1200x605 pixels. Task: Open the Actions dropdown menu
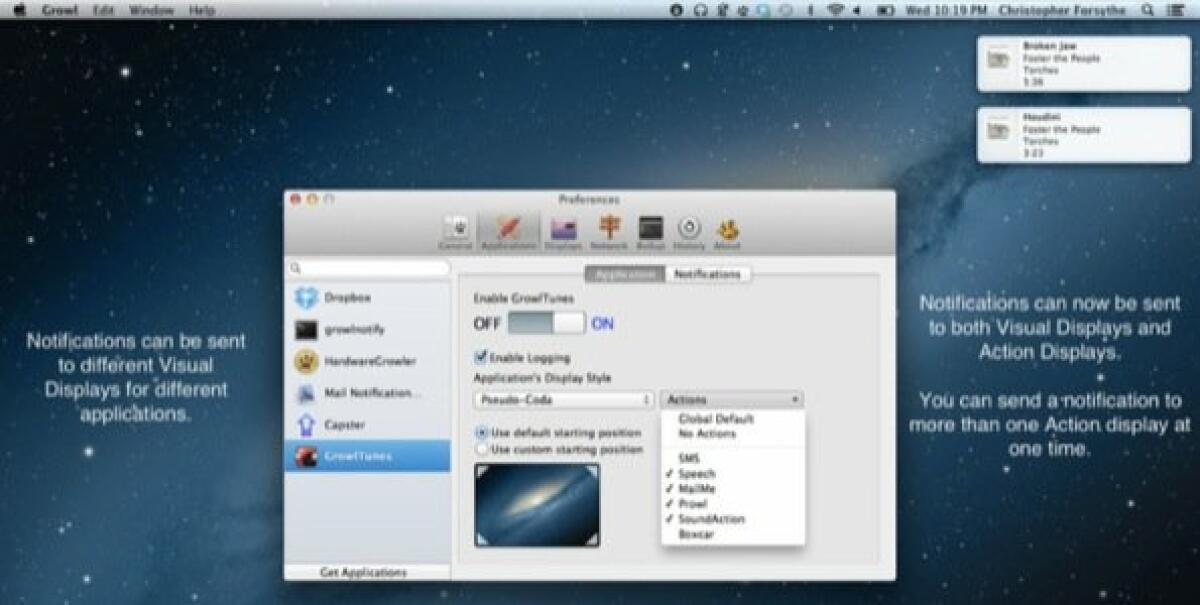[x=730, y=398]
